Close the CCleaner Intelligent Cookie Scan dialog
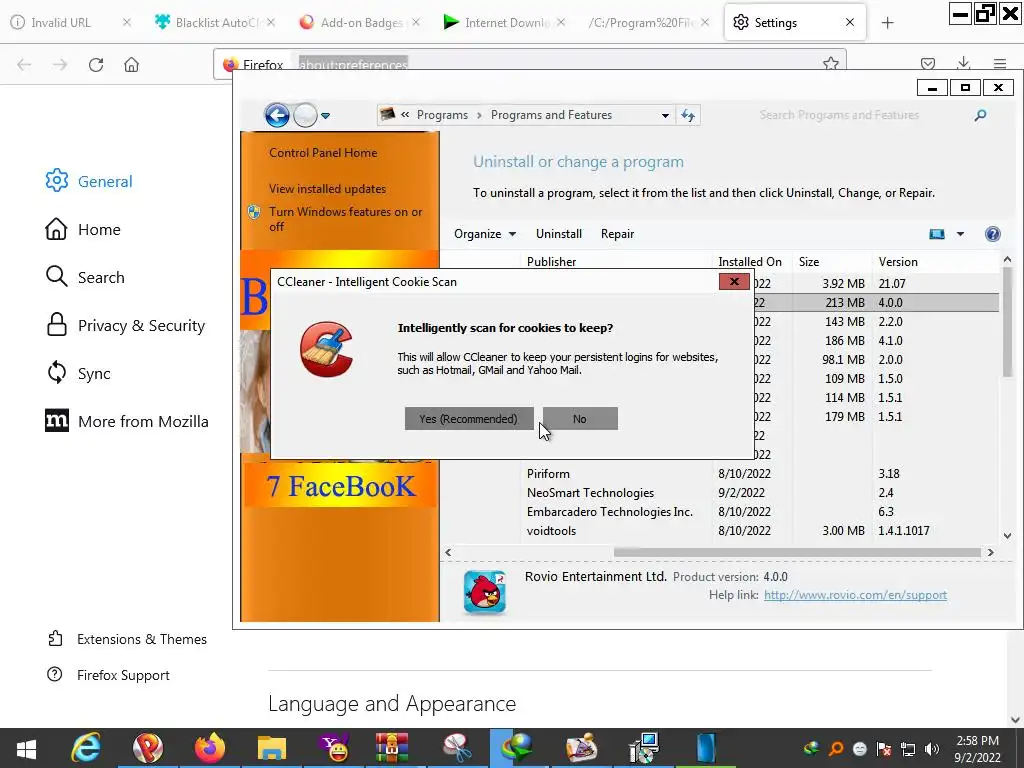 [734, 281]
